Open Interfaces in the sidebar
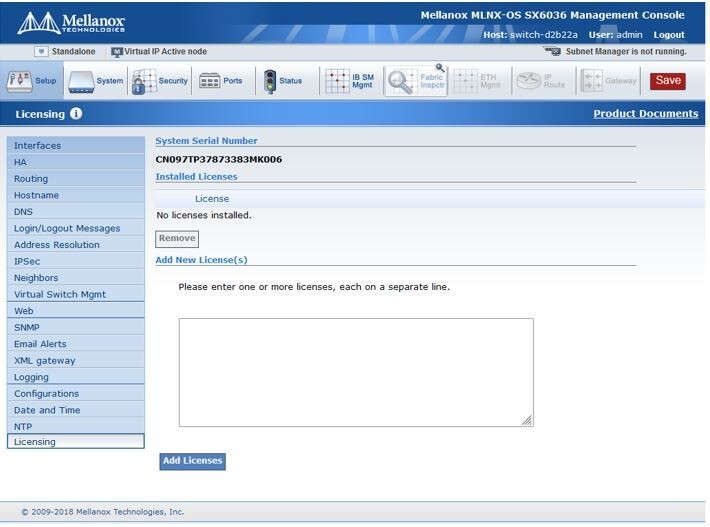Screen dimensions: 710x527 (x=76, y=145)
